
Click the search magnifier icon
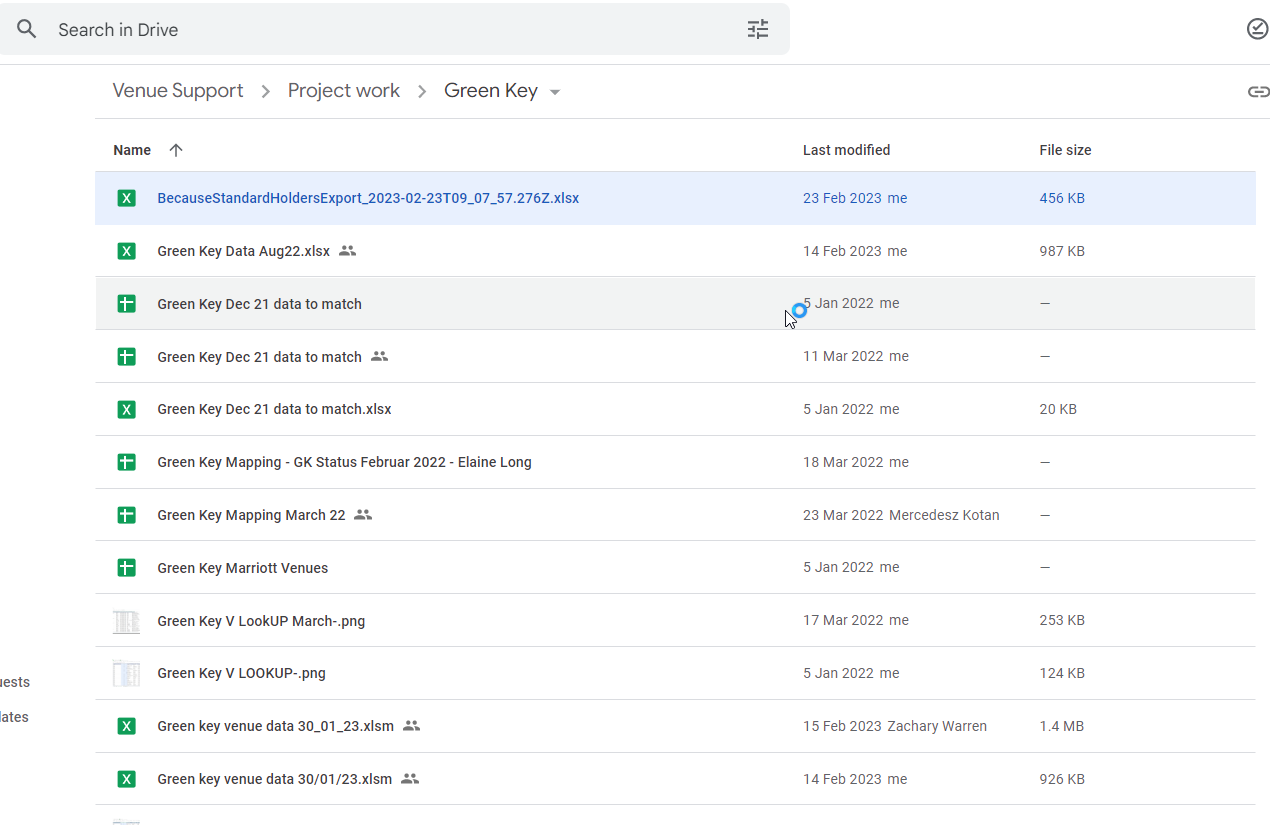point(27,30)
